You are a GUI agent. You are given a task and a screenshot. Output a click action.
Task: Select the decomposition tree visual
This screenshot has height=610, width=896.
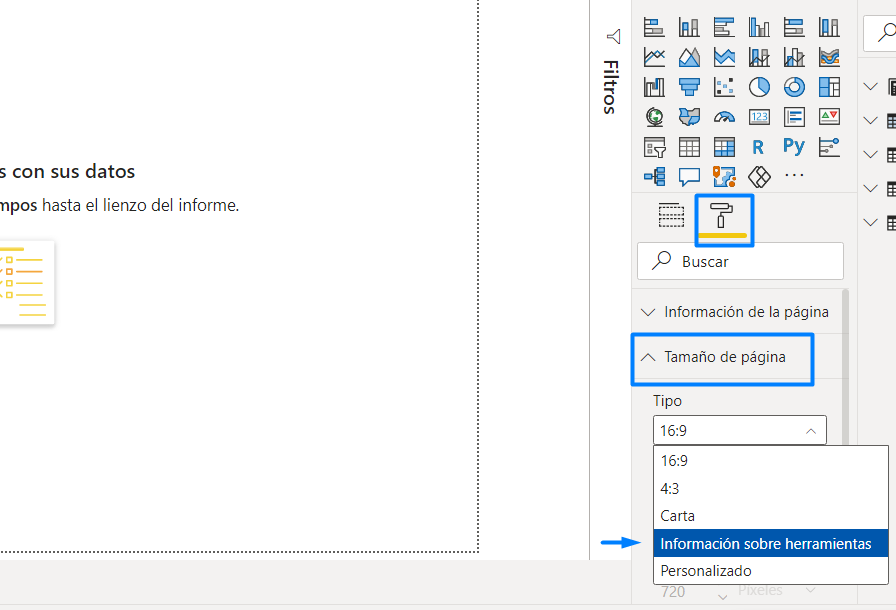[654, 177]
